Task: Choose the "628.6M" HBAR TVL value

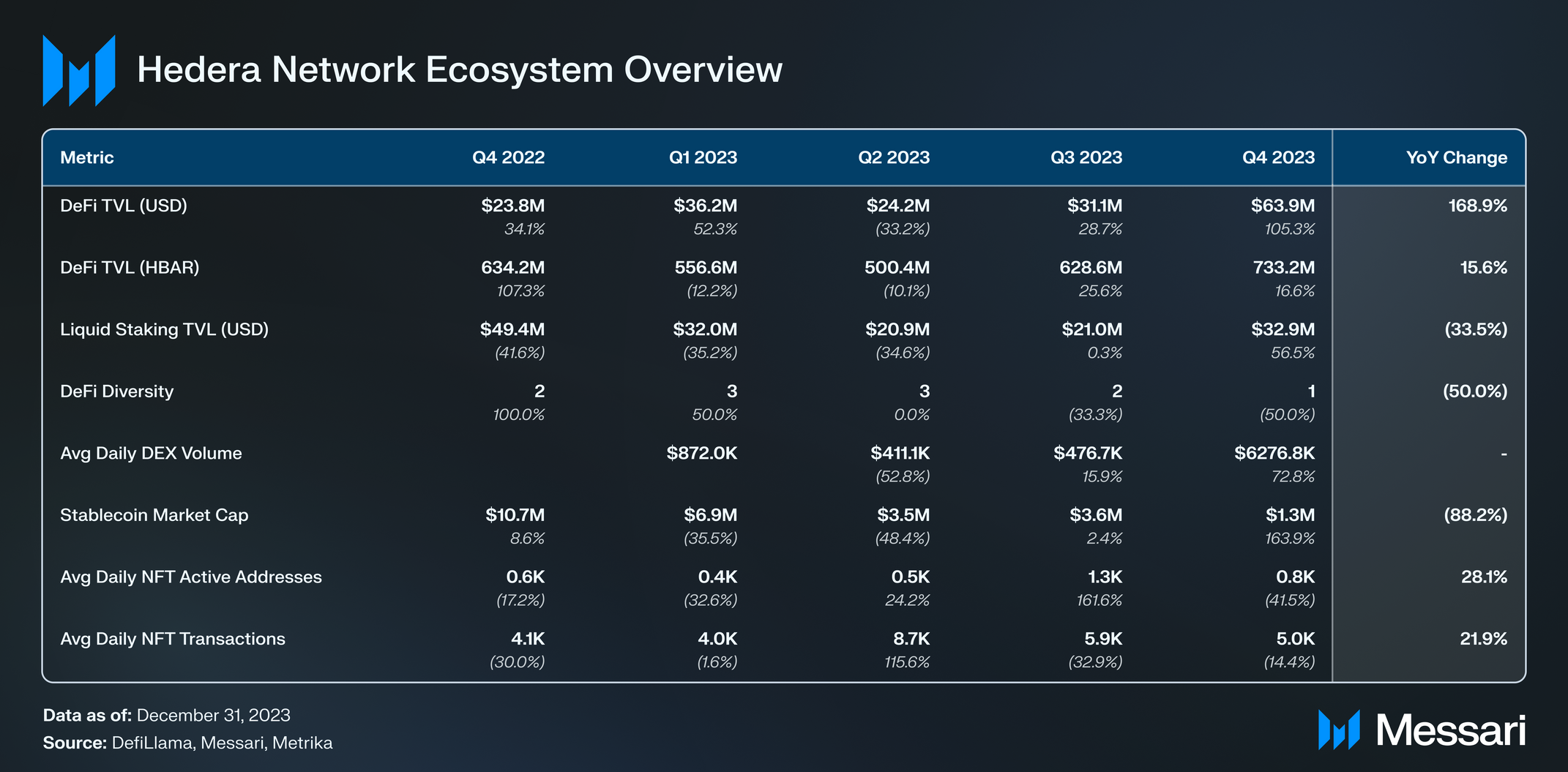Action: click(x=1091, y=268)
